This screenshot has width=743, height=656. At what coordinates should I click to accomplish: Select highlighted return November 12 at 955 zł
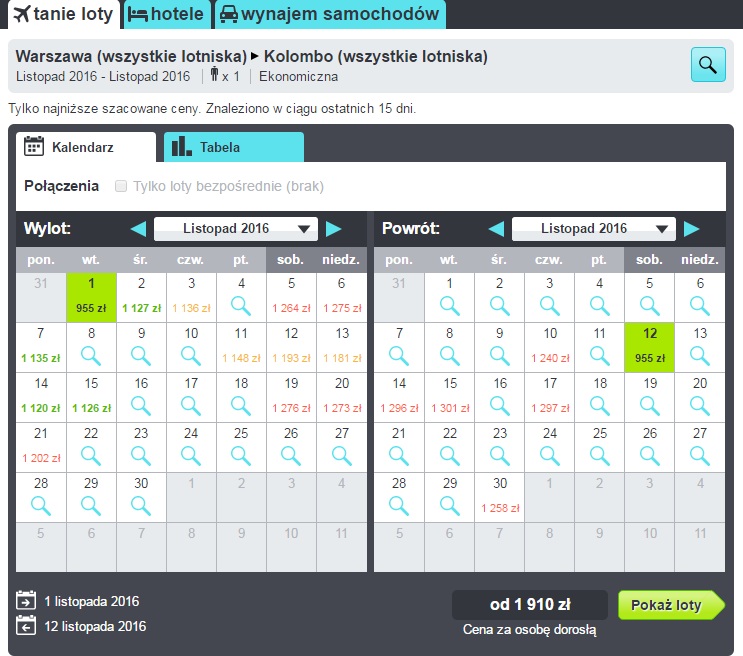[x=650, y=347]
